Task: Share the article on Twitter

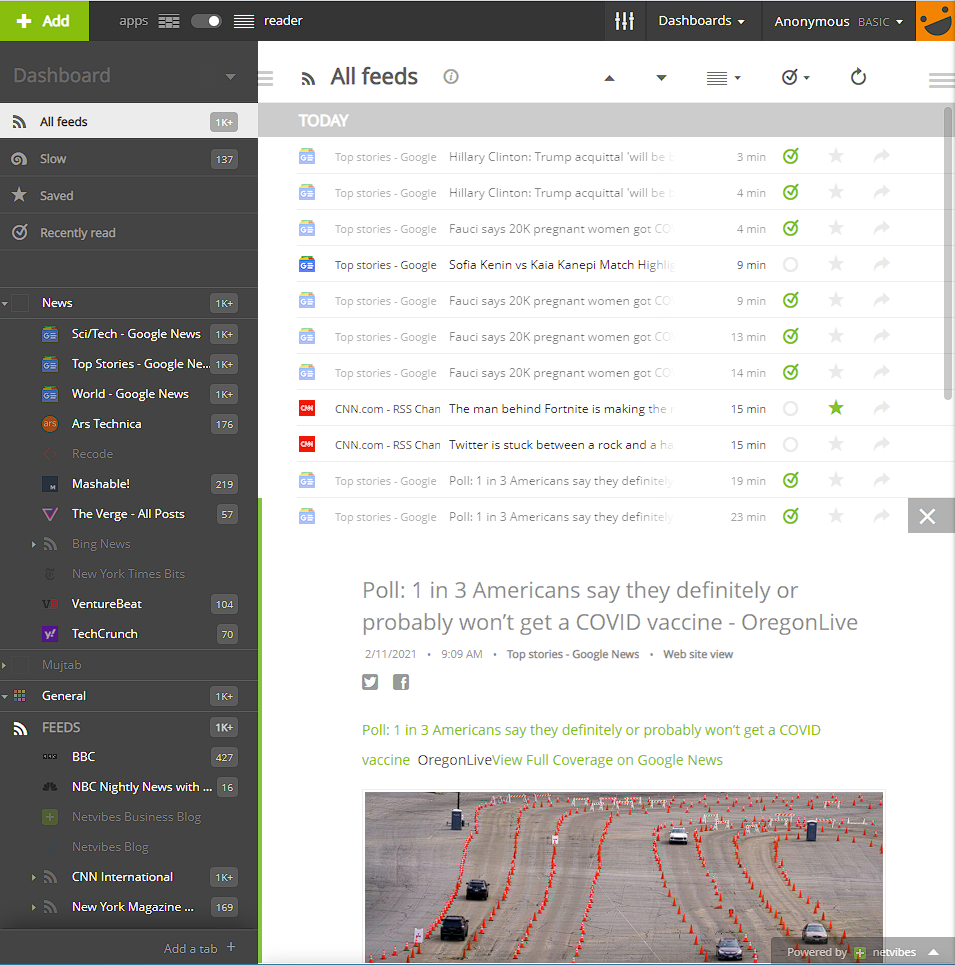Action: (x=370, y=682)
